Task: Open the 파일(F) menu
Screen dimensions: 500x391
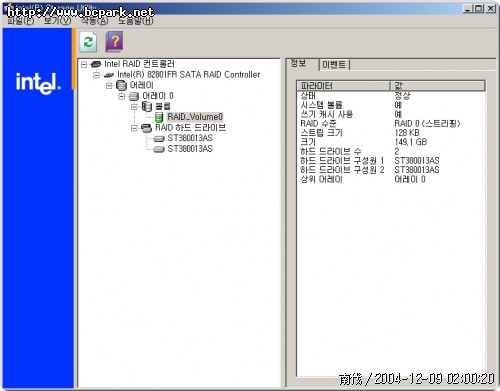Action: (21, 21)
